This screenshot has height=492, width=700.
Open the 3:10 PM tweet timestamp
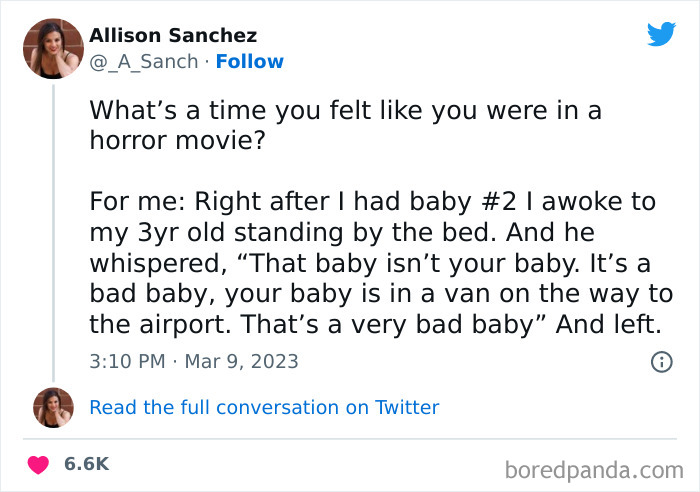127,361
